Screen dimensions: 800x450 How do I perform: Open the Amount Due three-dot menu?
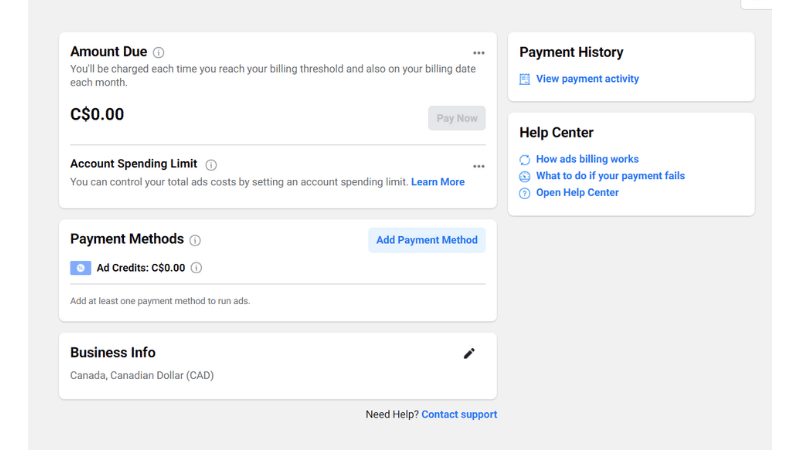pyautogui.click(x=479, y=53)
